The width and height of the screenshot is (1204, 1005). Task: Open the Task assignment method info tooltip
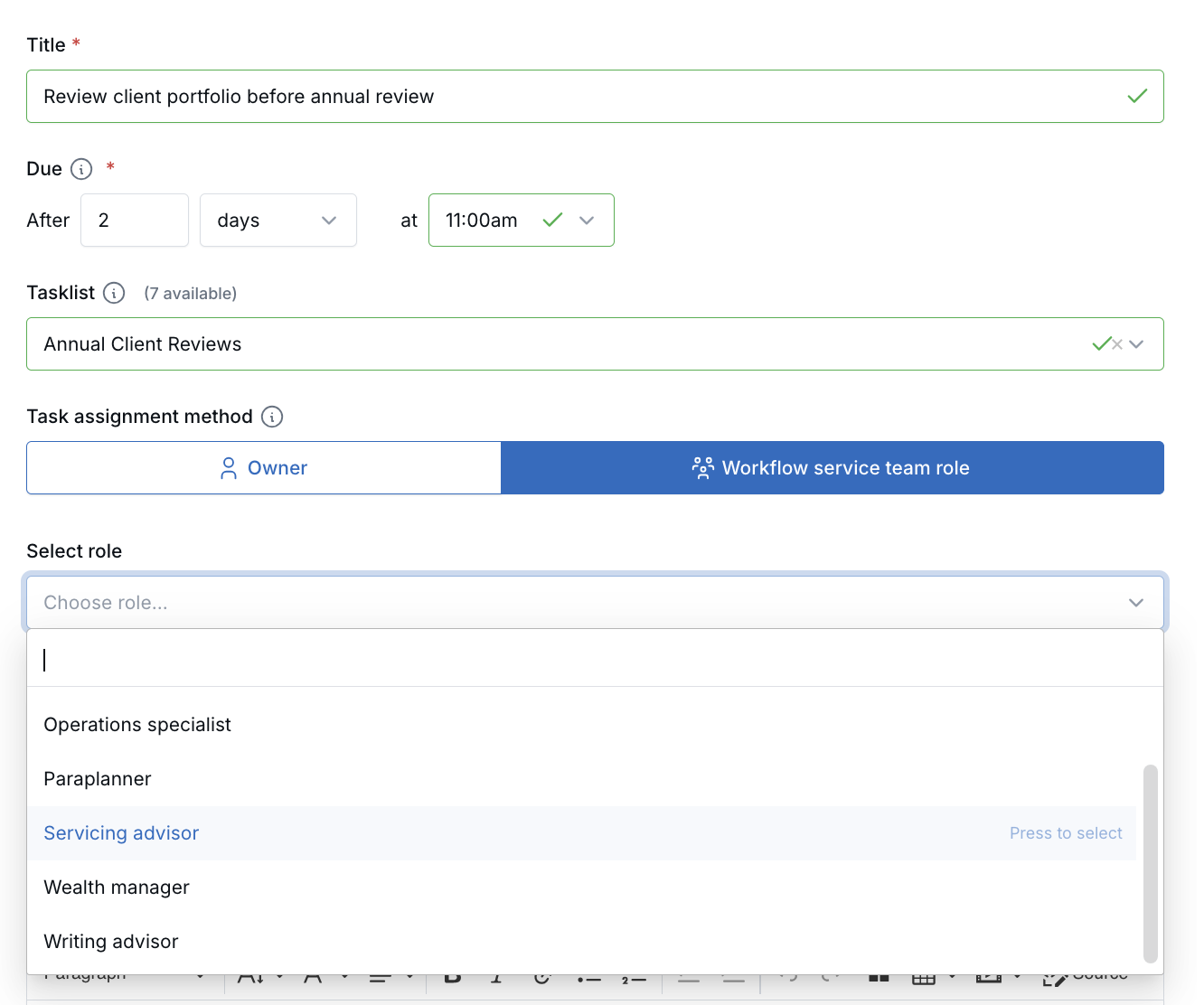tap(272, 417)
